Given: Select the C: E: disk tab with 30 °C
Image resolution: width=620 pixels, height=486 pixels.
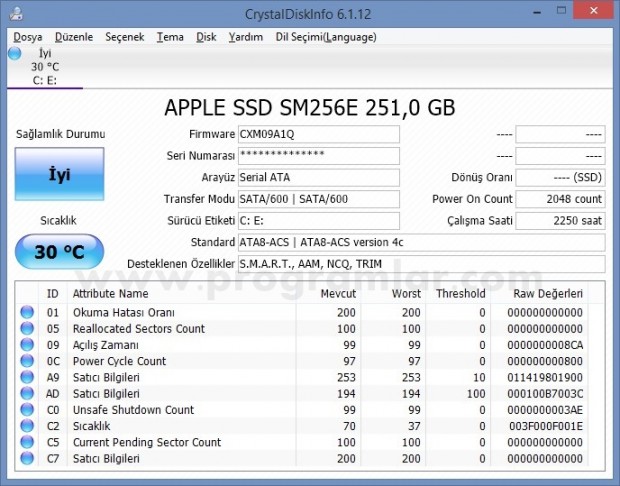Looking at the screenshot, I should coord(45,67).
